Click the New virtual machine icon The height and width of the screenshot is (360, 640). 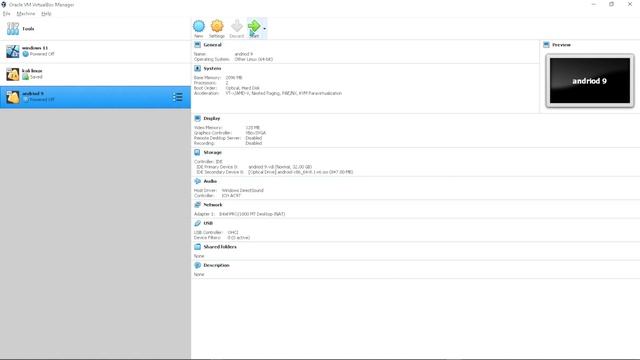[199, 26]
